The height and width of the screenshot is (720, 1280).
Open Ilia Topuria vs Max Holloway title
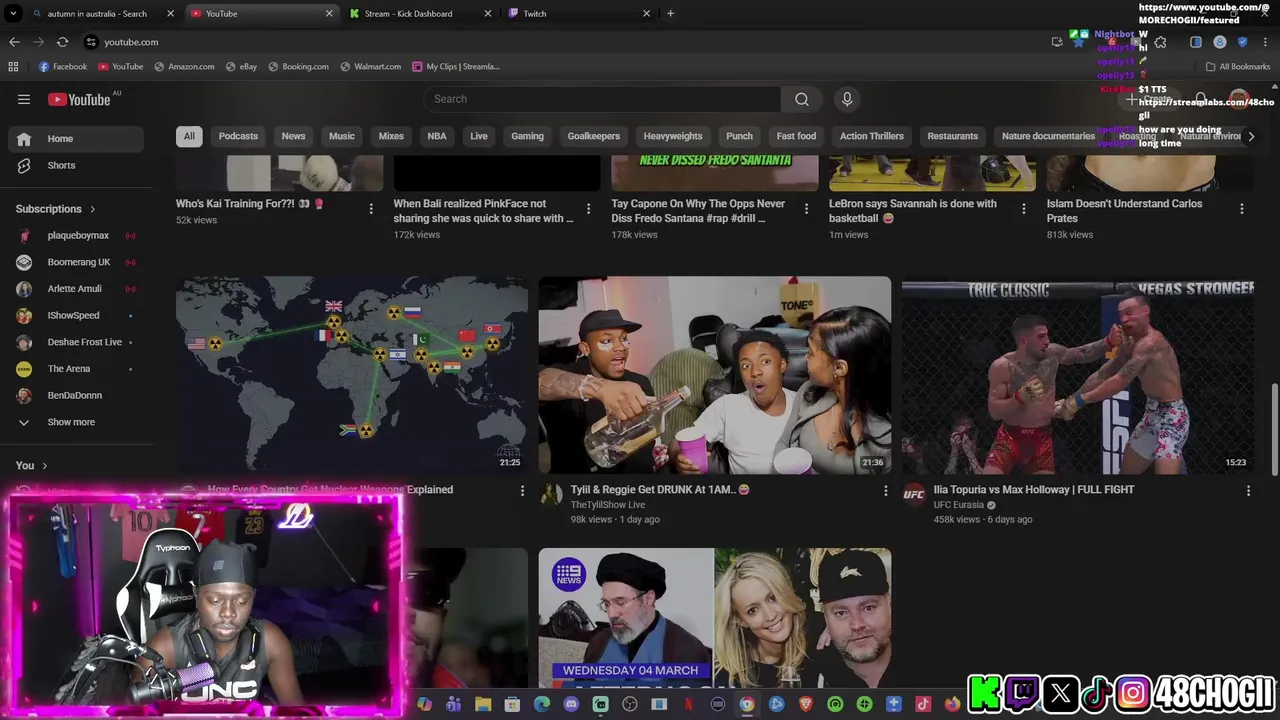[1033, 490]
